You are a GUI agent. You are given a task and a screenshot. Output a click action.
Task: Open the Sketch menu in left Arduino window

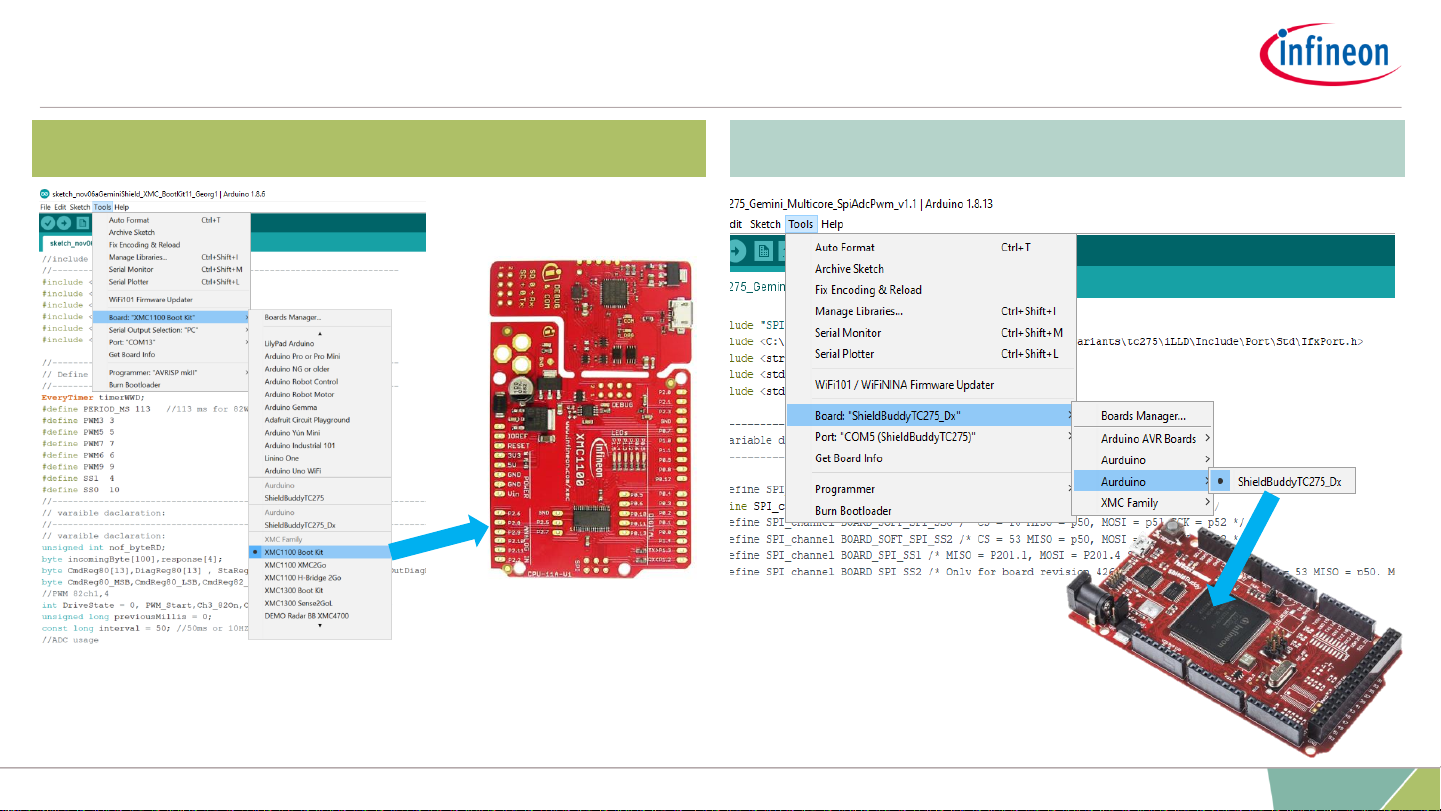click(x=79, y=207)
